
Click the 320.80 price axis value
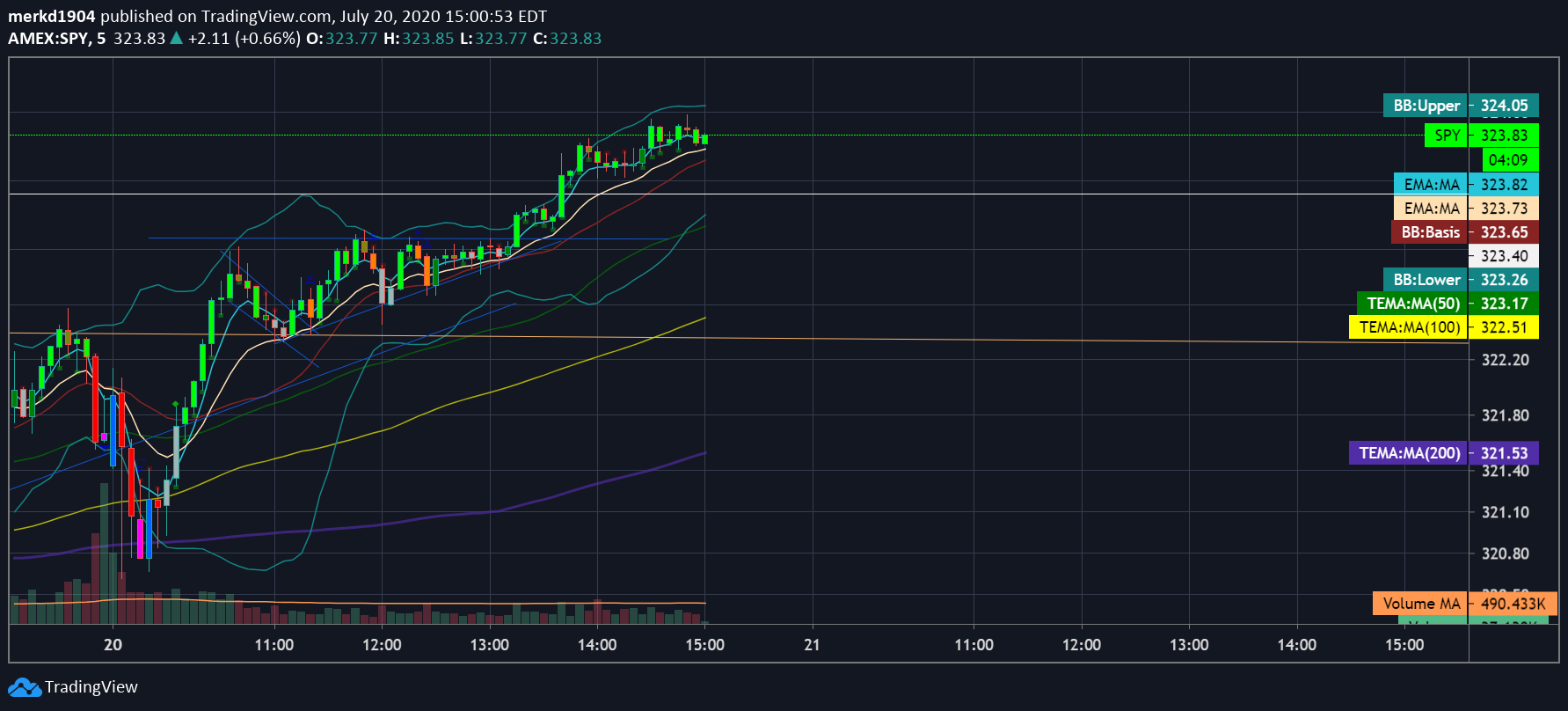pyautogui.click(x=1506, y=553)
